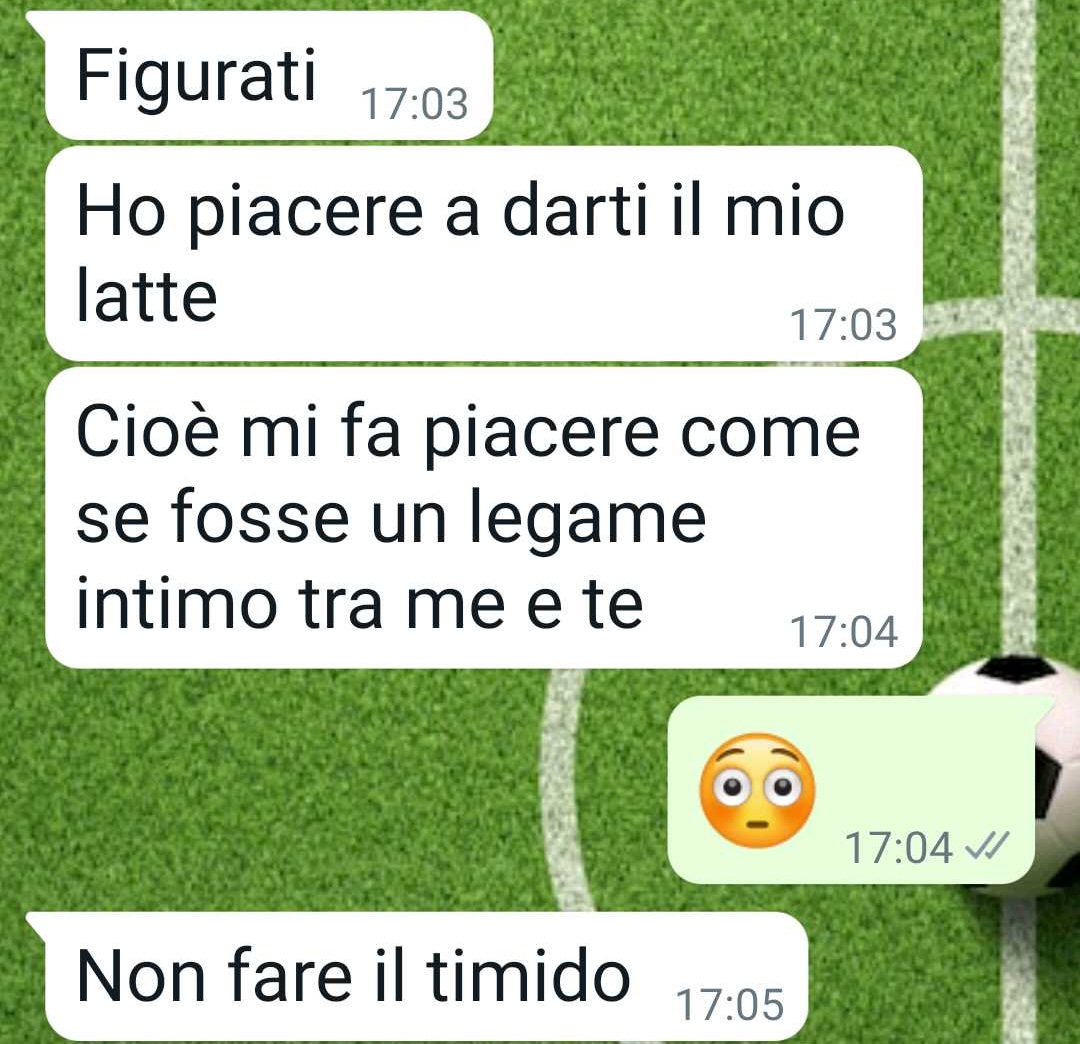Tap the 17:04 timestamp in green bubble

[x=899, y=848]
